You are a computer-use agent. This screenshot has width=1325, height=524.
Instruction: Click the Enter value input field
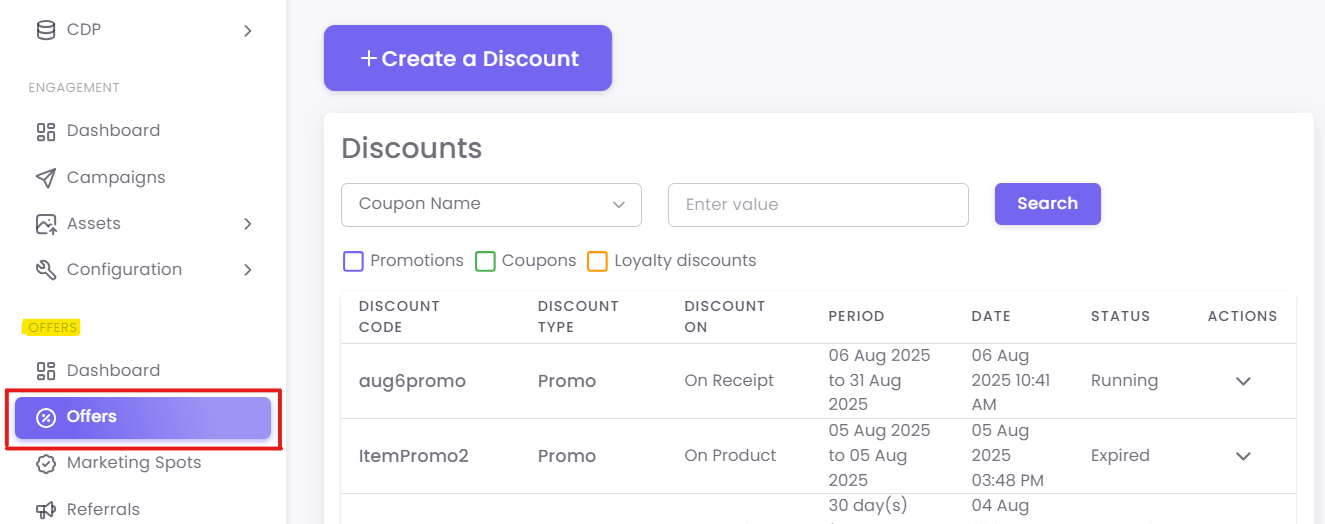pyautogui.click(x=818, y=205)
